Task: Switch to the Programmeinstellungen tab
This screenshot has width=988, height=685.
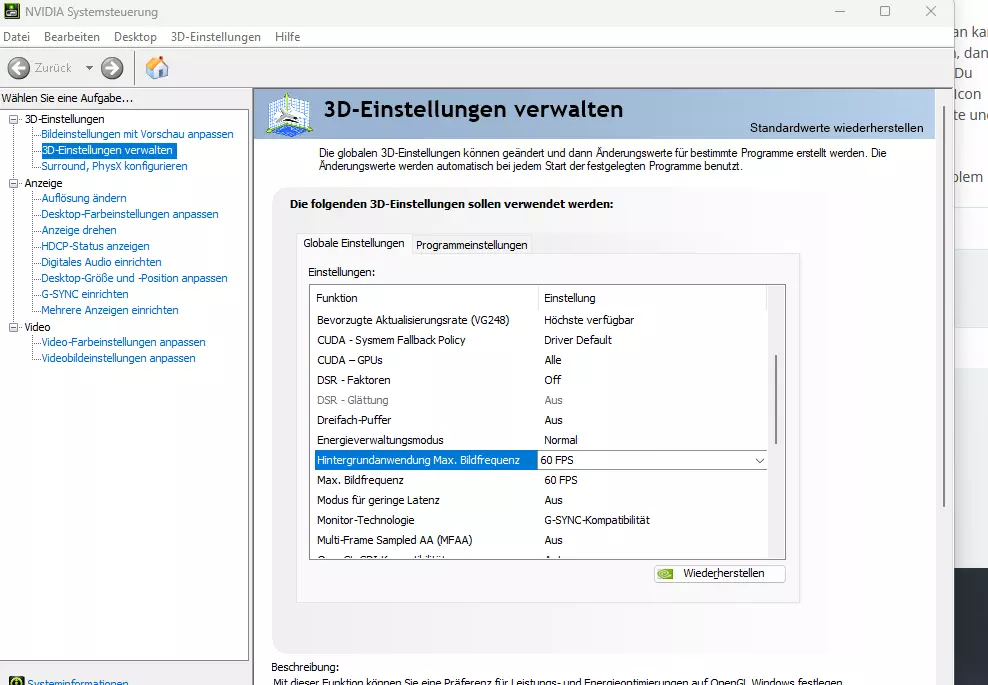Action: click(x=471, y=245)
